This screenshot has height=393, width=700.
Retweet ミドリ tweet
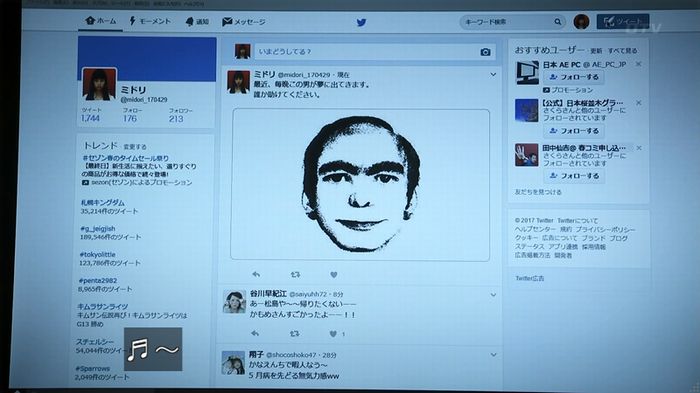click(295, 275)
